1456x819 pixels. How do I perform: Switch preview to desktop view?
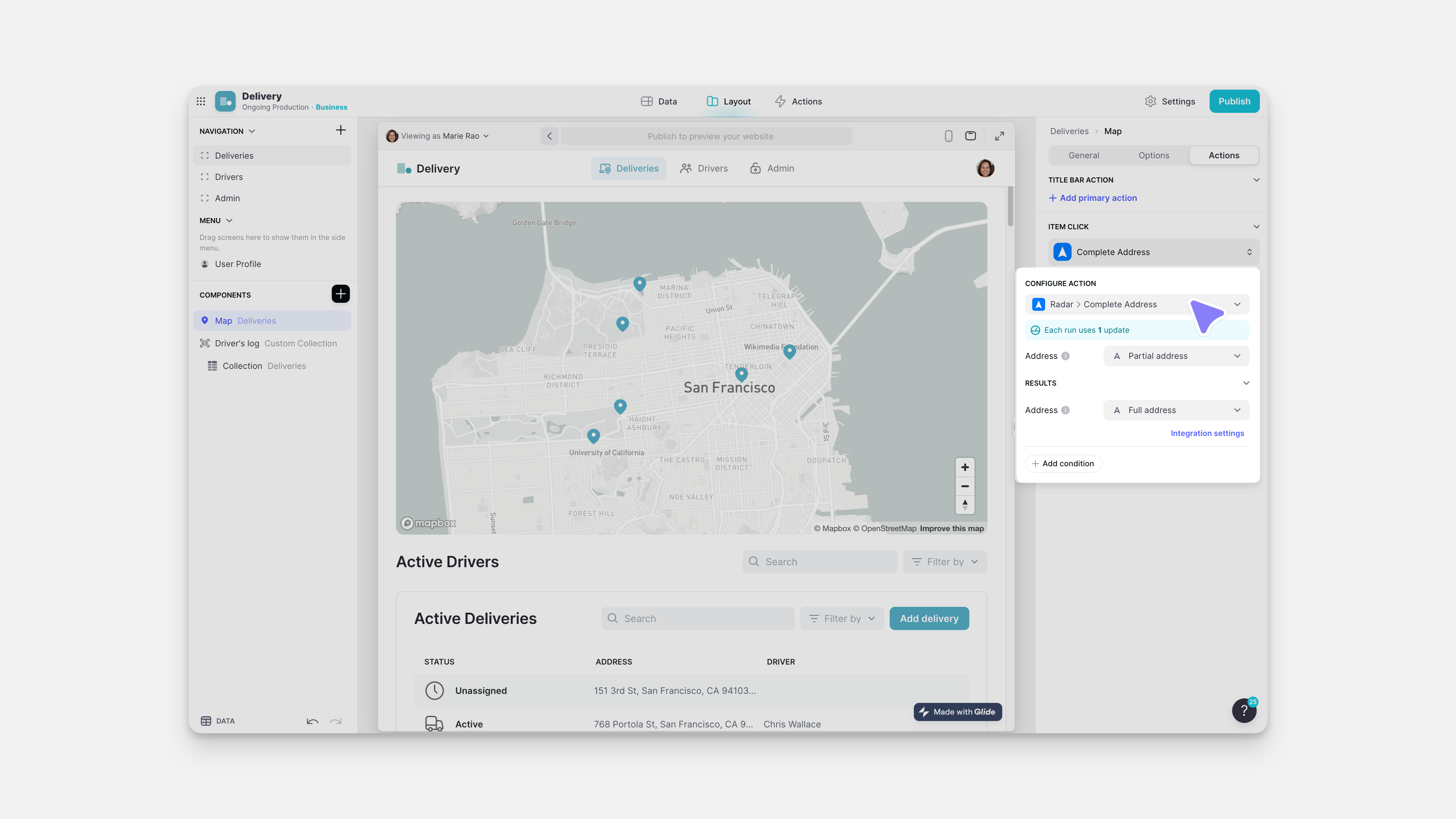pyautogui.click(x=970, y=136)
